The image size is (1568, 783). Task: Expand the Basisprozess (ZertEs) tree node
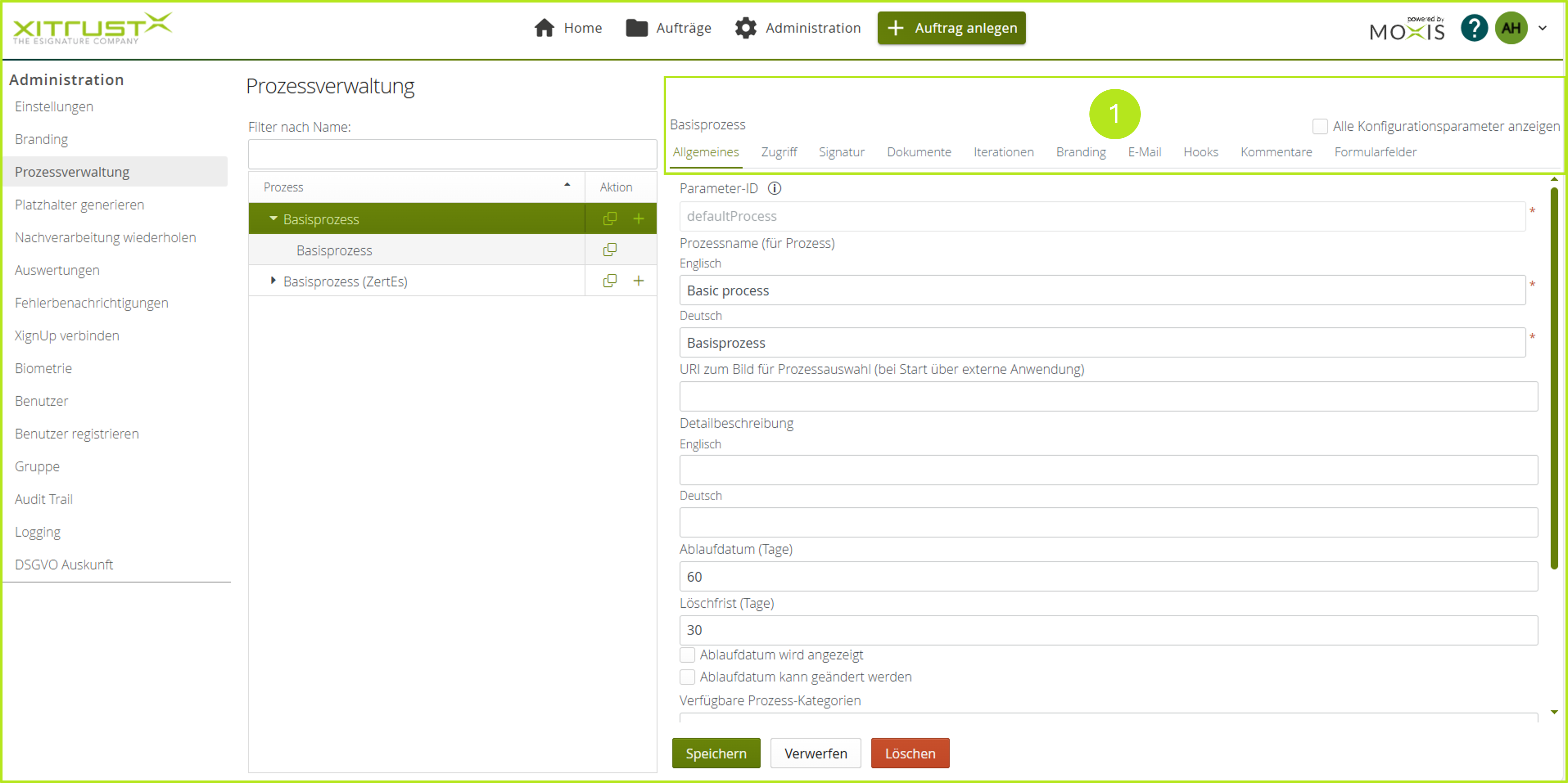coord(273,281)
